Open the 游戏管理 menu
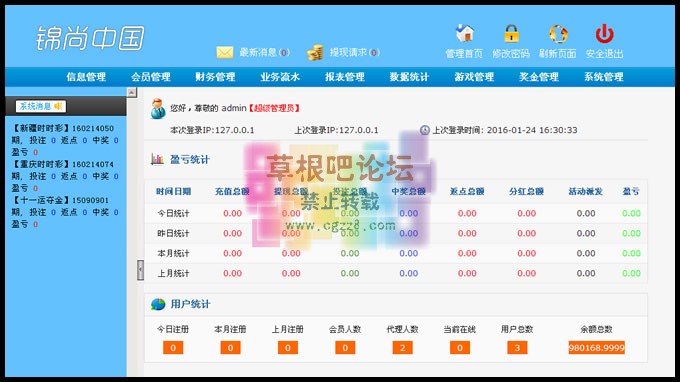This screenshot has width=680, height=382. click(x=474, y=77)
